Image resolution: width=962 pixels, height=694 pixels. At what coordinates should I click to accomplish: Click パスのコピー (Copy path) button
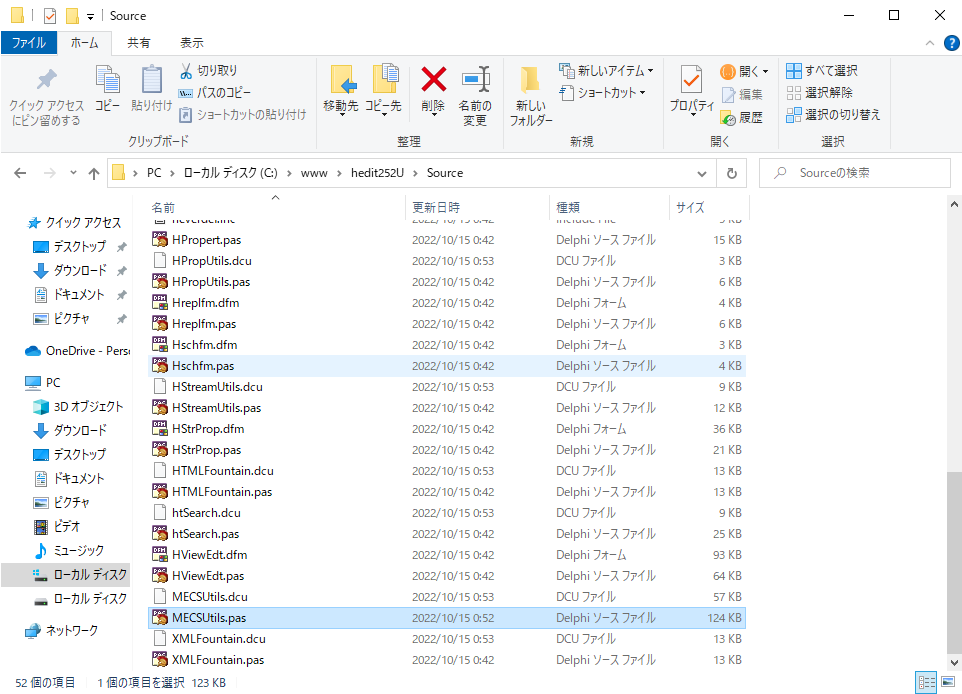[219, 93]
